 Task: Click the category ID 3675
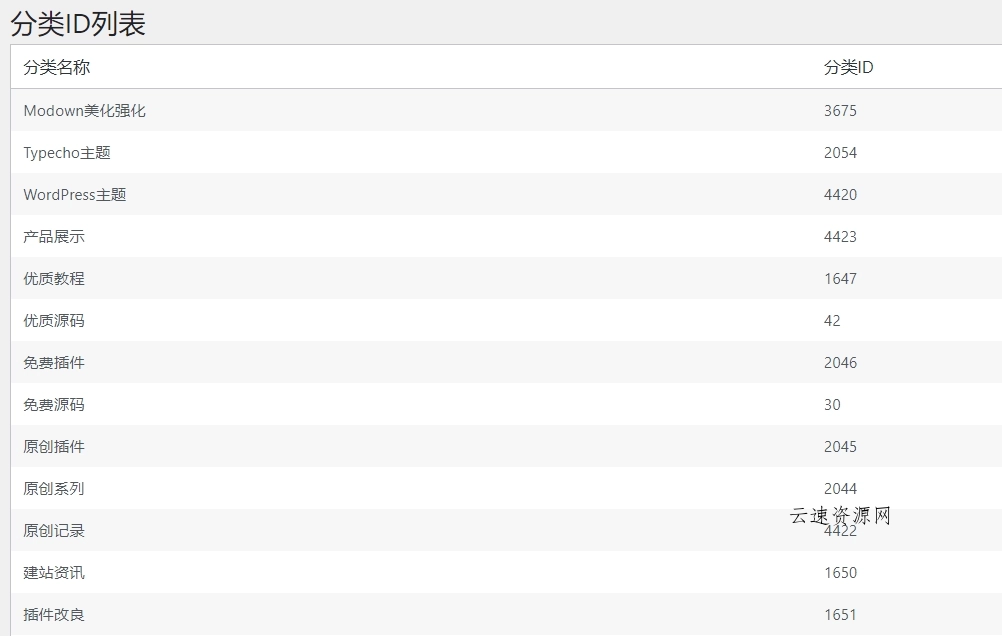coord(840,111)
